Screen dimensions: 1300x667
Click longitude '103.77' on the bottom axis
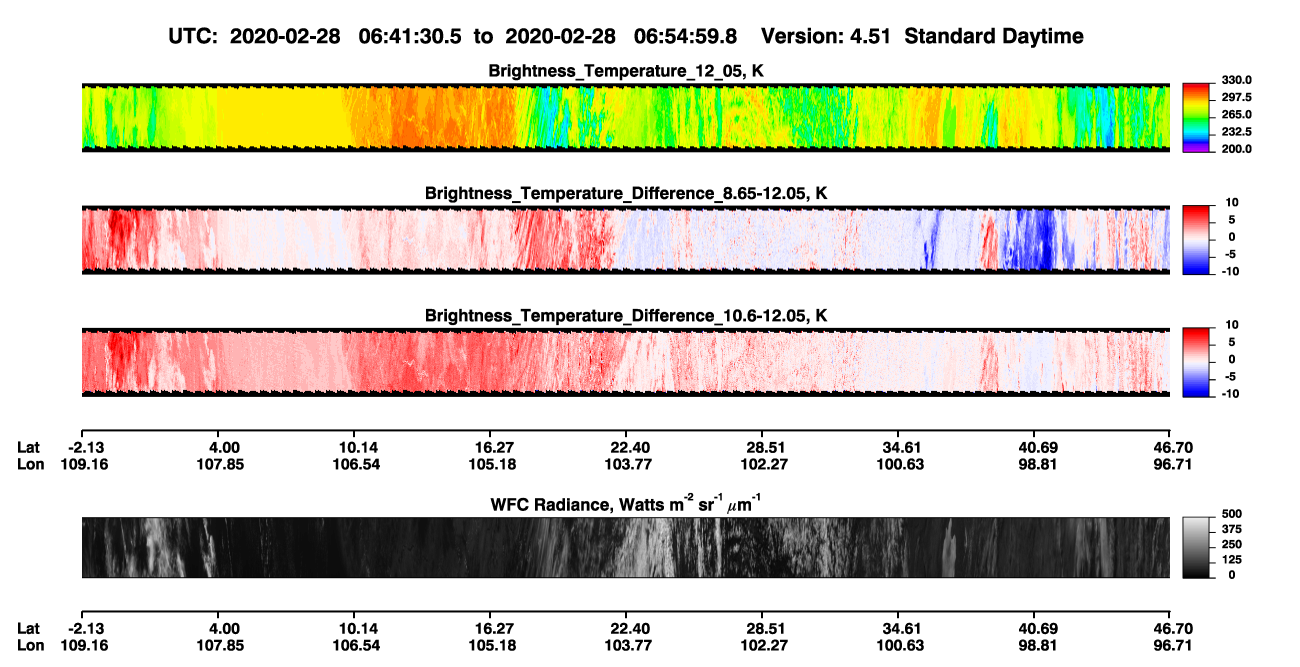click(x=628, y=645)
